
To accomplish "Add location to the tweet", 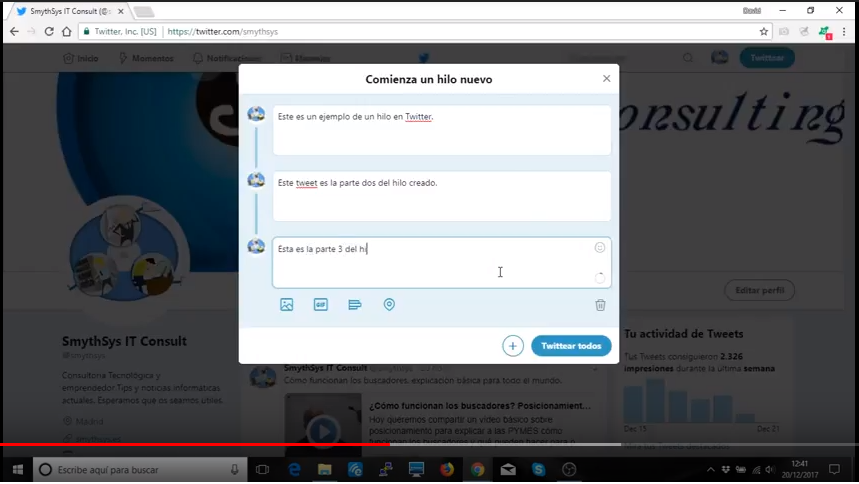I will click(x=389, y=305).
